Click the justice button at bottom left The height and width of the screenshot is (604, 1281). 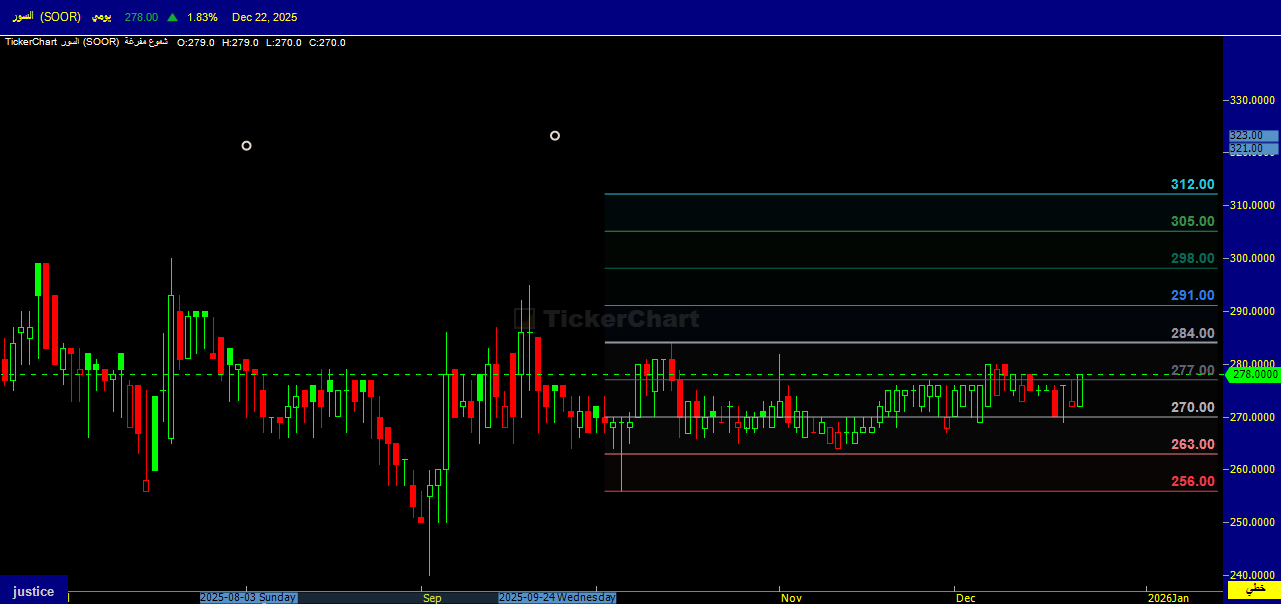coord(34,591)
